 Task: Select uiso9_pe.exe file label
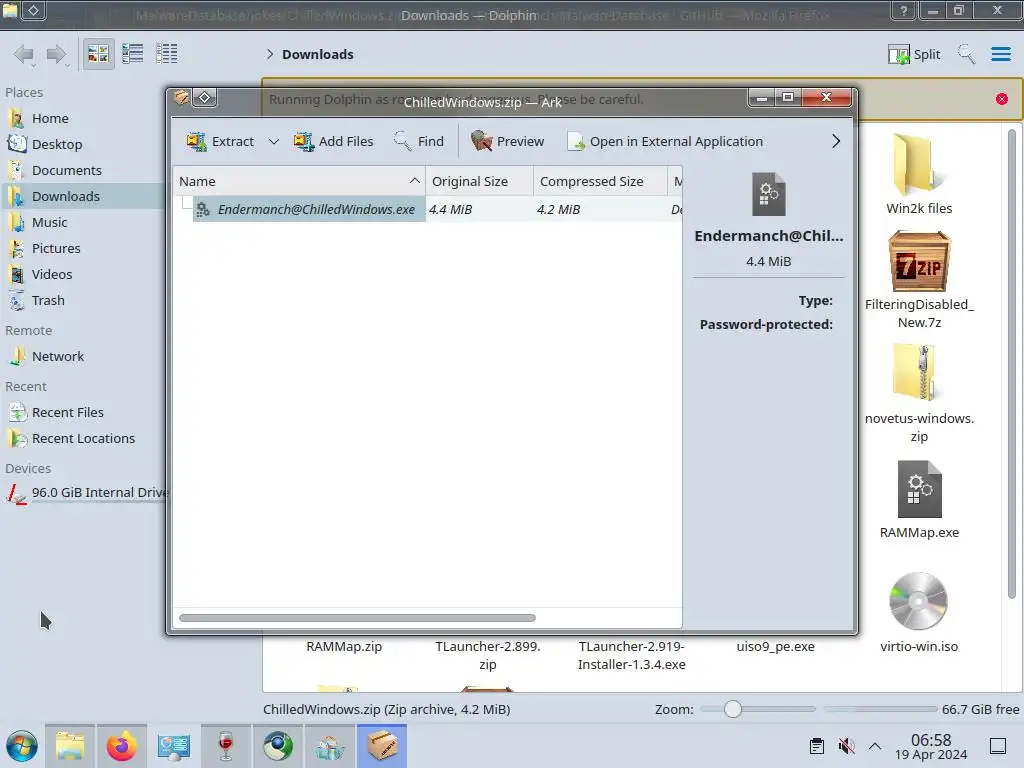click(x=775, y=647)
